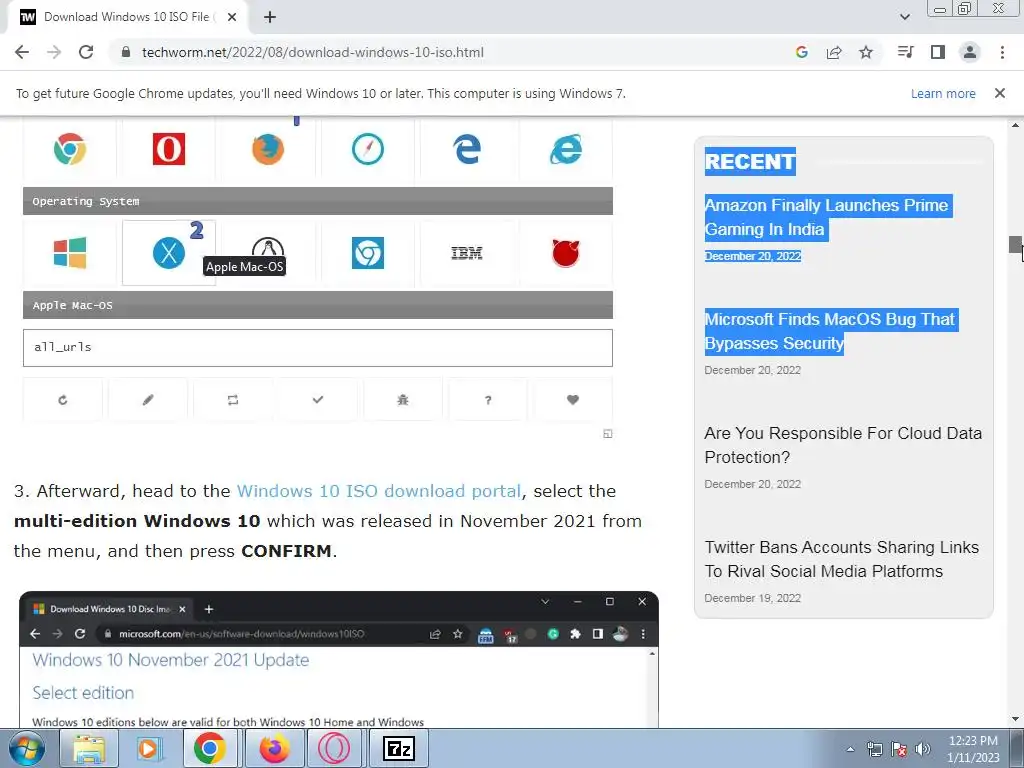This screenshot has width=1024, height=768.
Task: Click the Apple Mac-OS section bar
Action: 317,305
